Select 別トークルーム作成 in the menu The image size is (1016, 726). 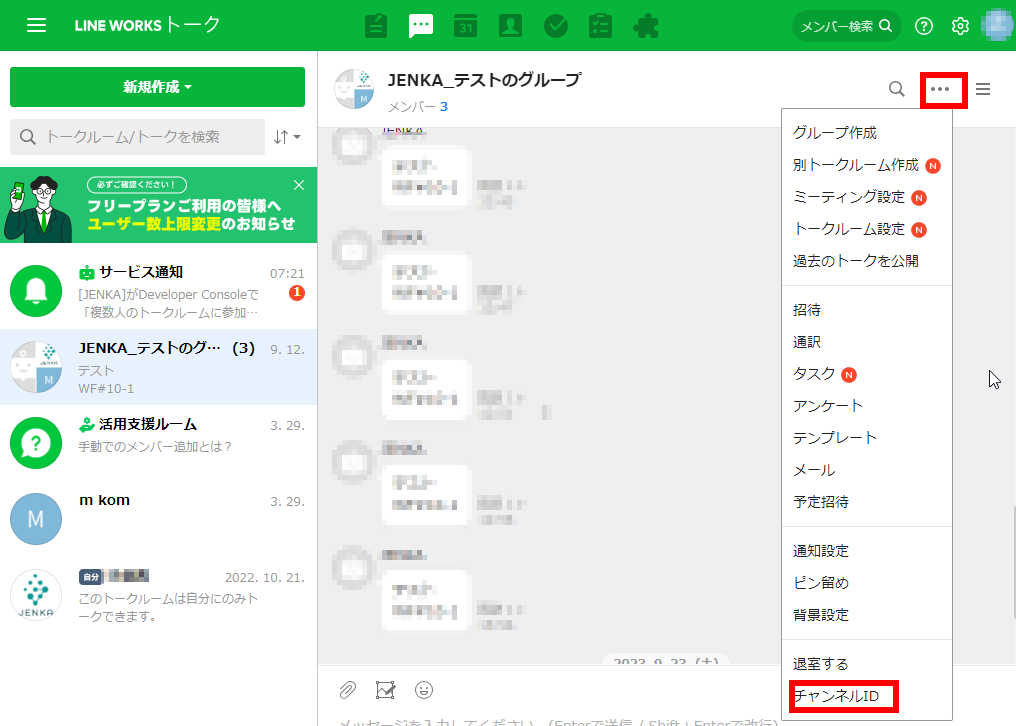867,165
